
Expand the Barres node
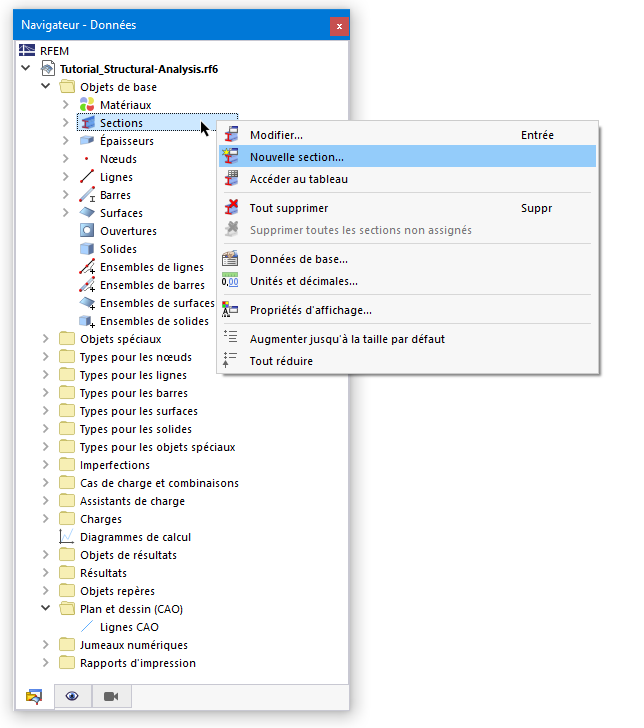[65, 195]
